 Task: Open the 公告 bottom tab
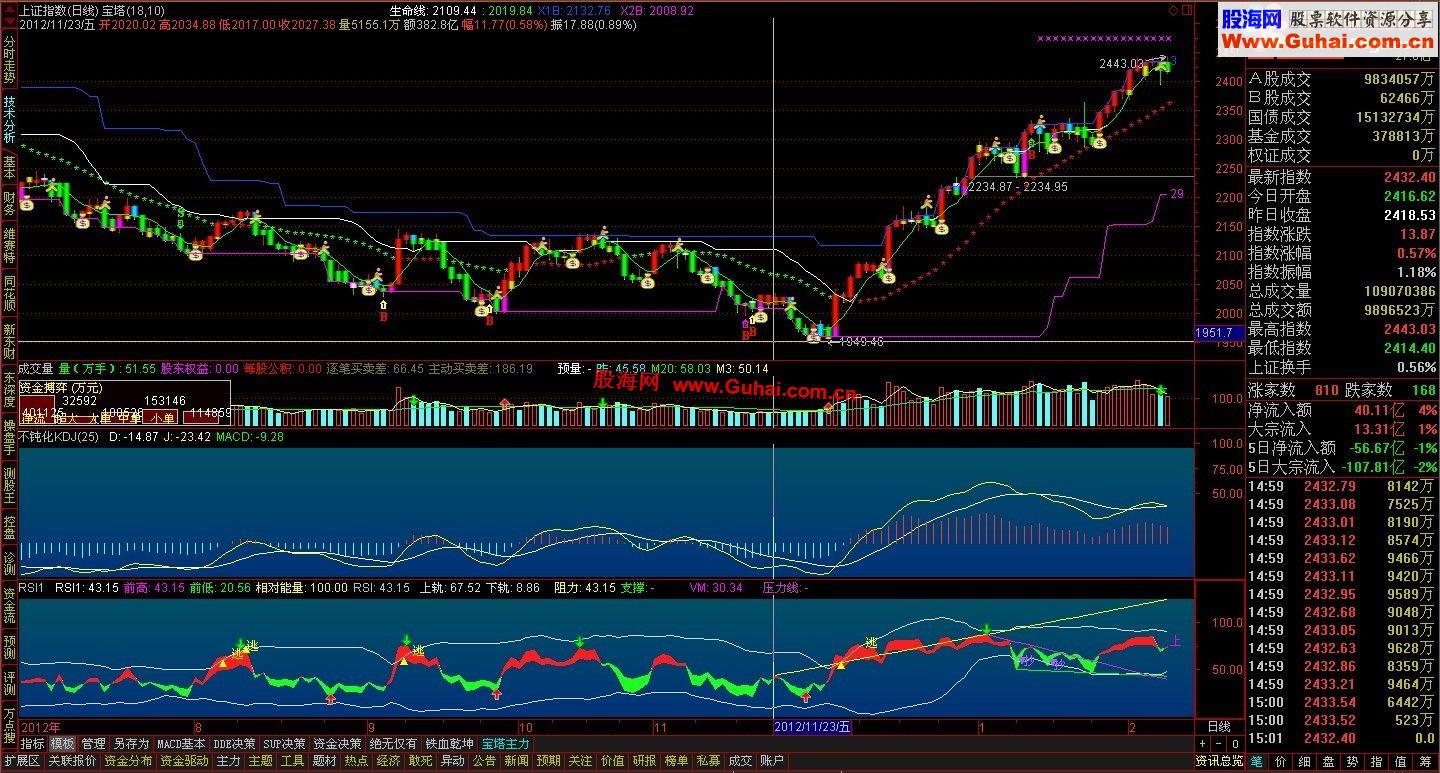[x=484, y=761]
